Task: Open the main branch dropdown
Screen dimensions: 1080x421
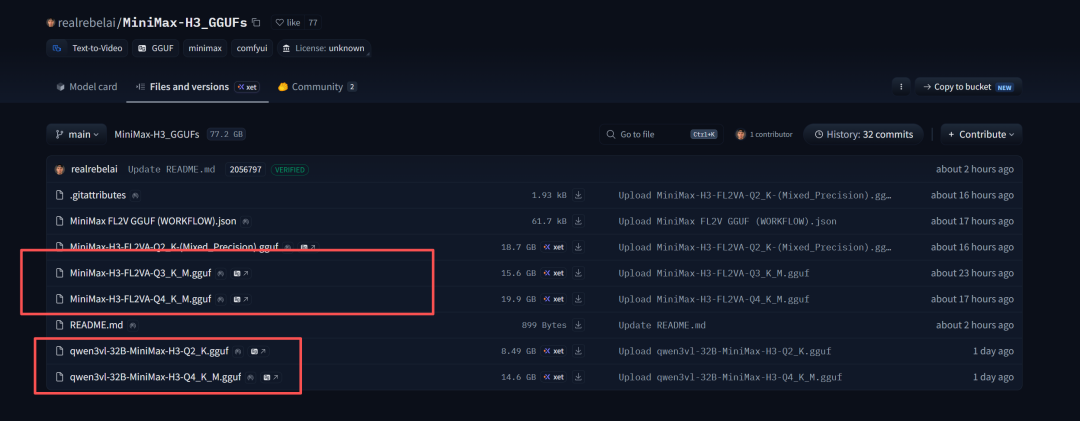Action: [76, 134]
